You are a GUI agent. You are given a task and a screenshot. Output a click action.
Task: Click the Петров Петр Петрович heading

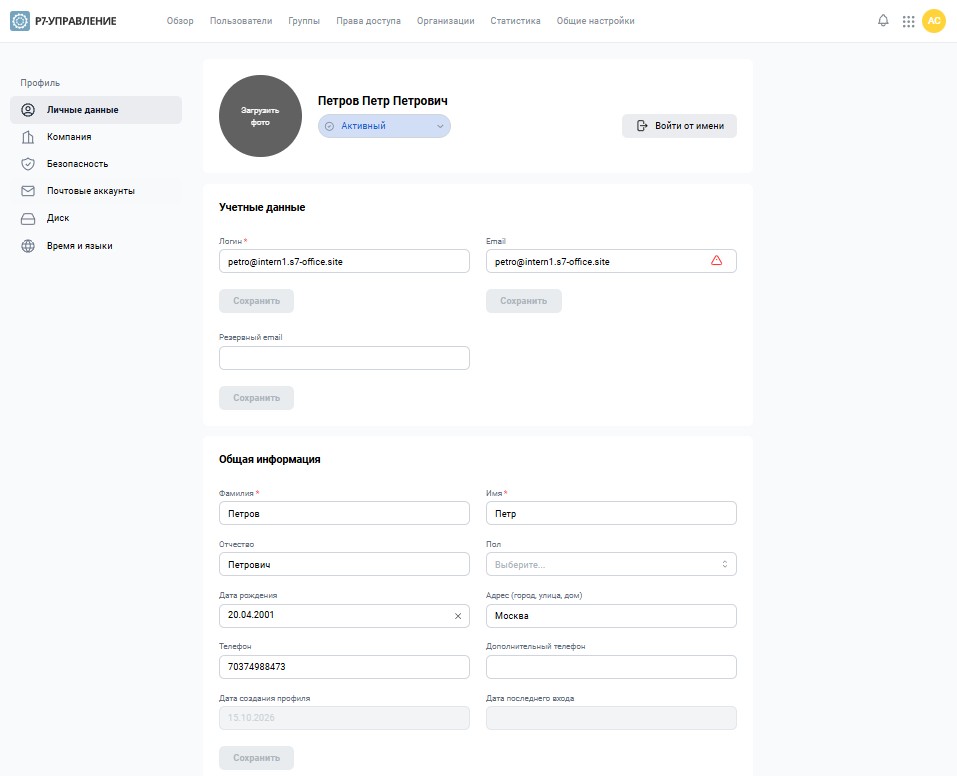coord(383,101)
